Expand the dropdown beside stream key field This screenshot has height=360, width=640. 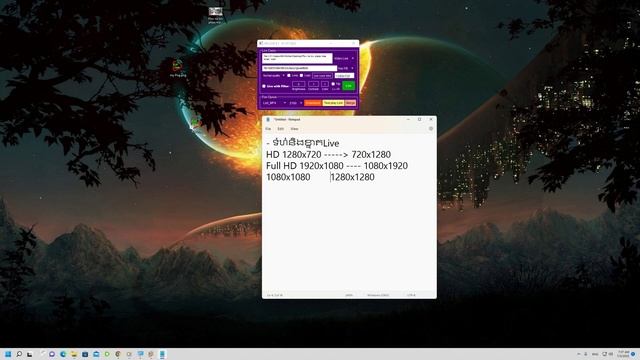coord(346,68)
